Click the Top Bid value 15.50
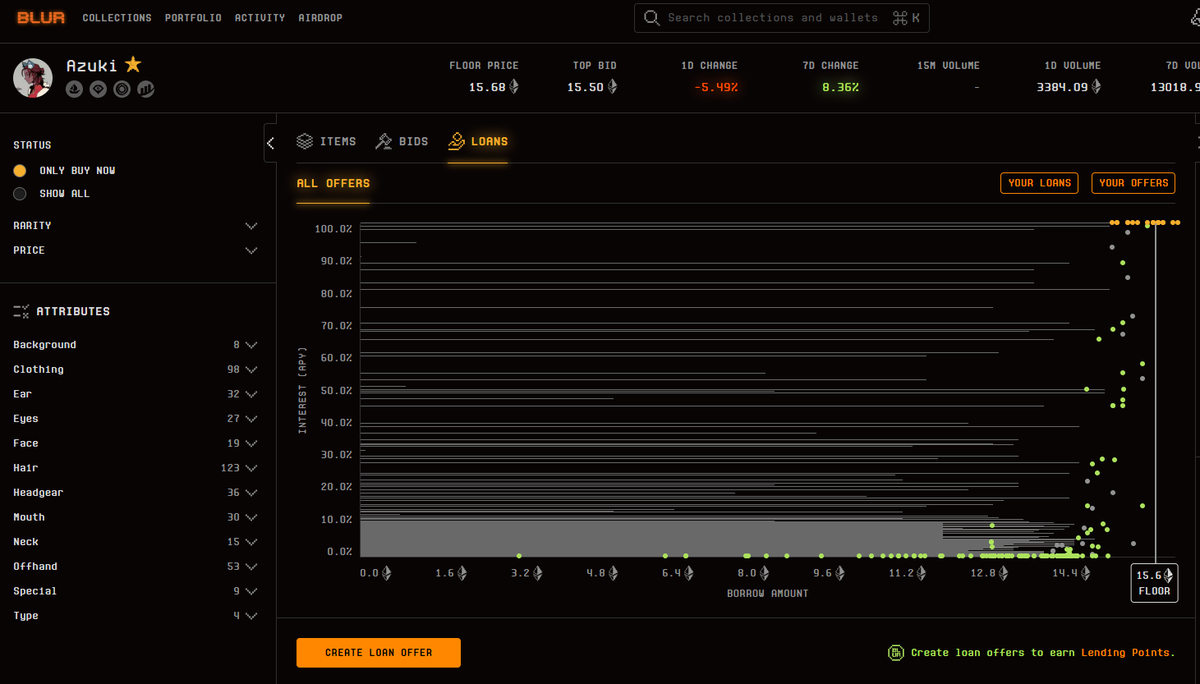 point(592,87)
